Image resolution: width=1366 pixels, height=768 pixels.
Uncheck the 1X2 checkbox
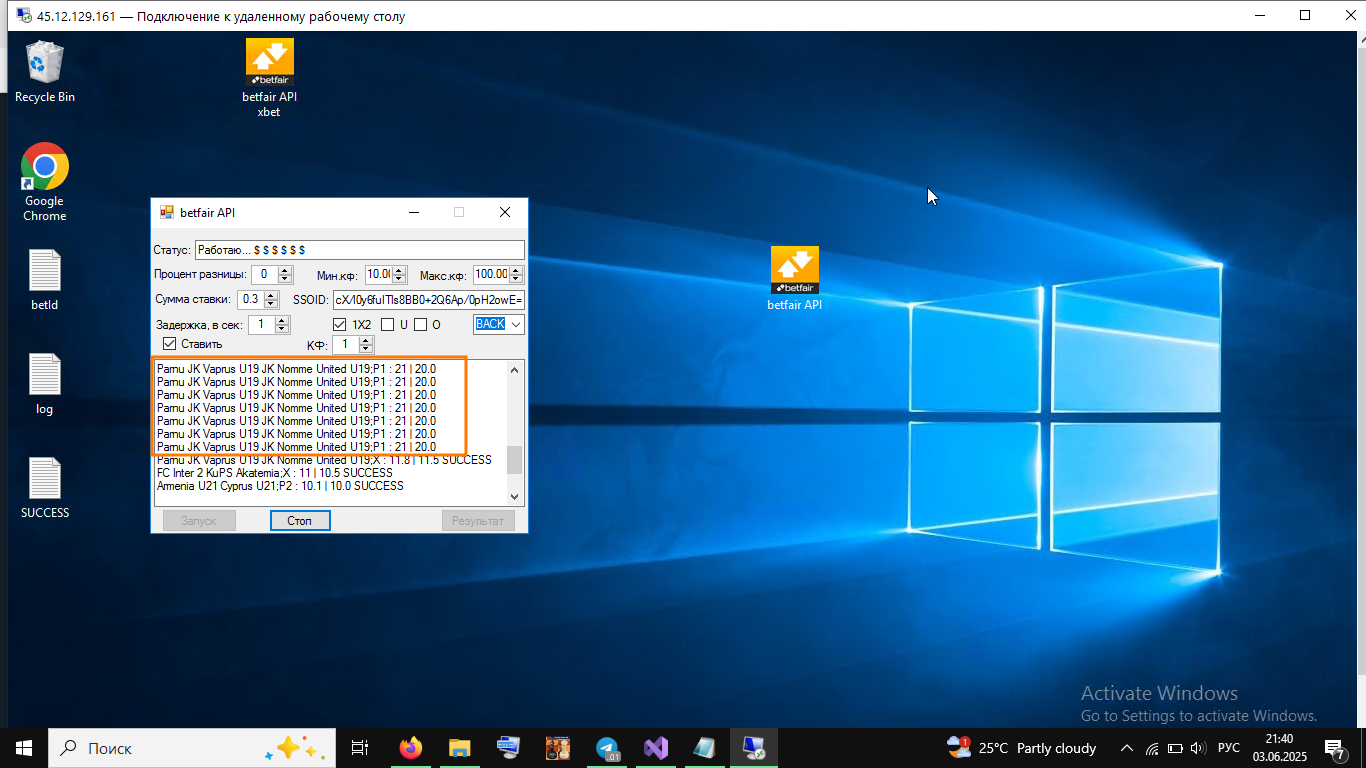[340, 324]
